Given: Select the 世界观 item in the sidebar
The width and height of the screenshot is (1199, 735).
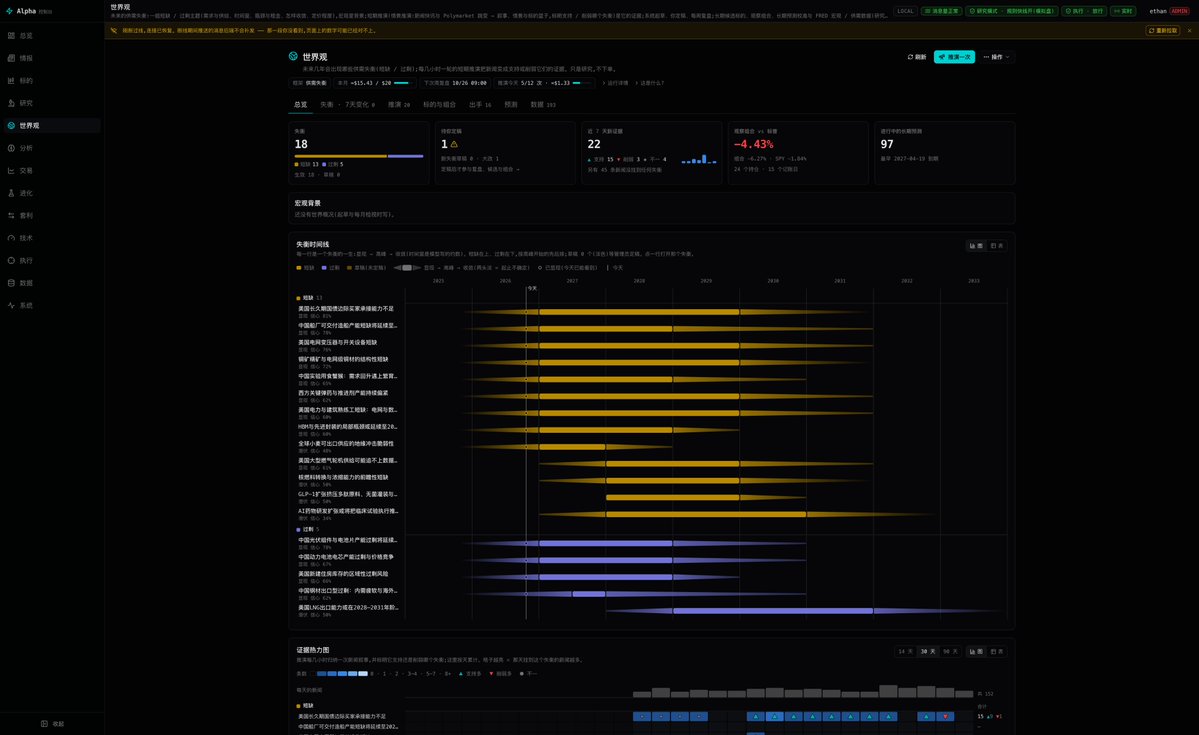Looking at the screenshot, I should pos(51,125).
